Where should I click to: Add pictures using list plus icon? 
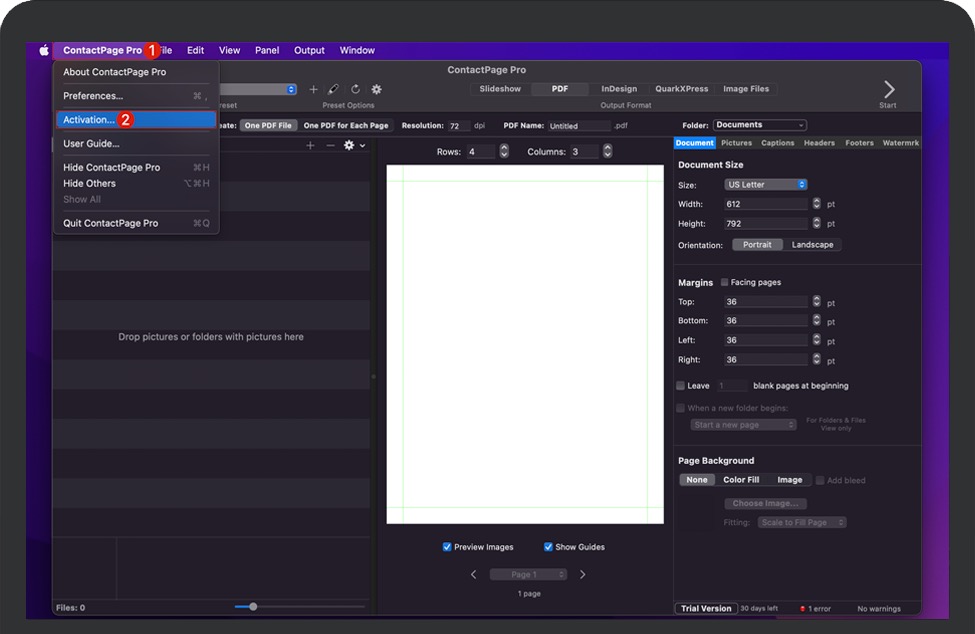[310, 145]
